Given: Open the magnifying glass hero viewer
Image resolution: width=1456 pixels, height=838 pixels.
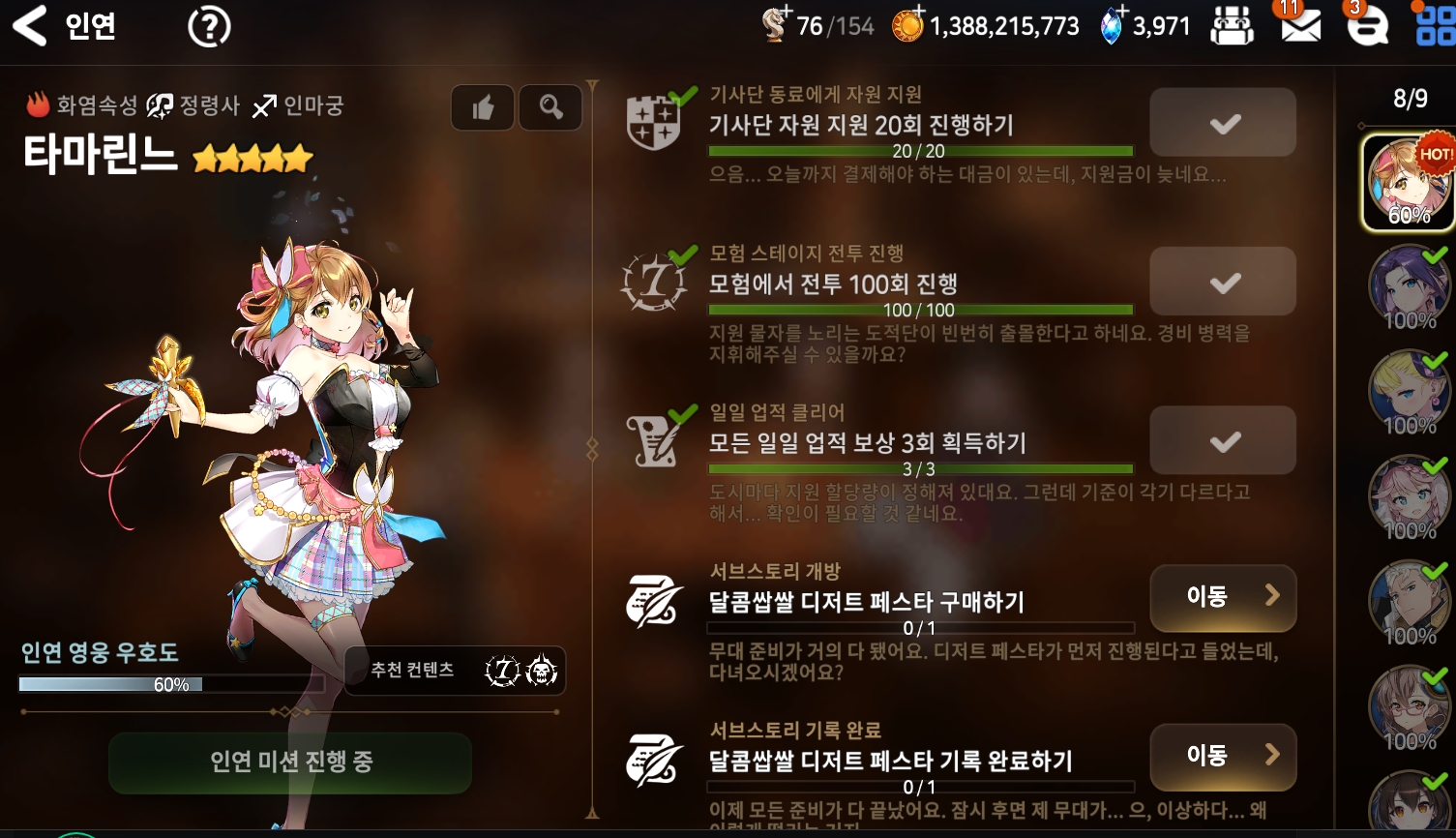Looking at the screenshot, I should pyautogui.click(x=550, y=107).
